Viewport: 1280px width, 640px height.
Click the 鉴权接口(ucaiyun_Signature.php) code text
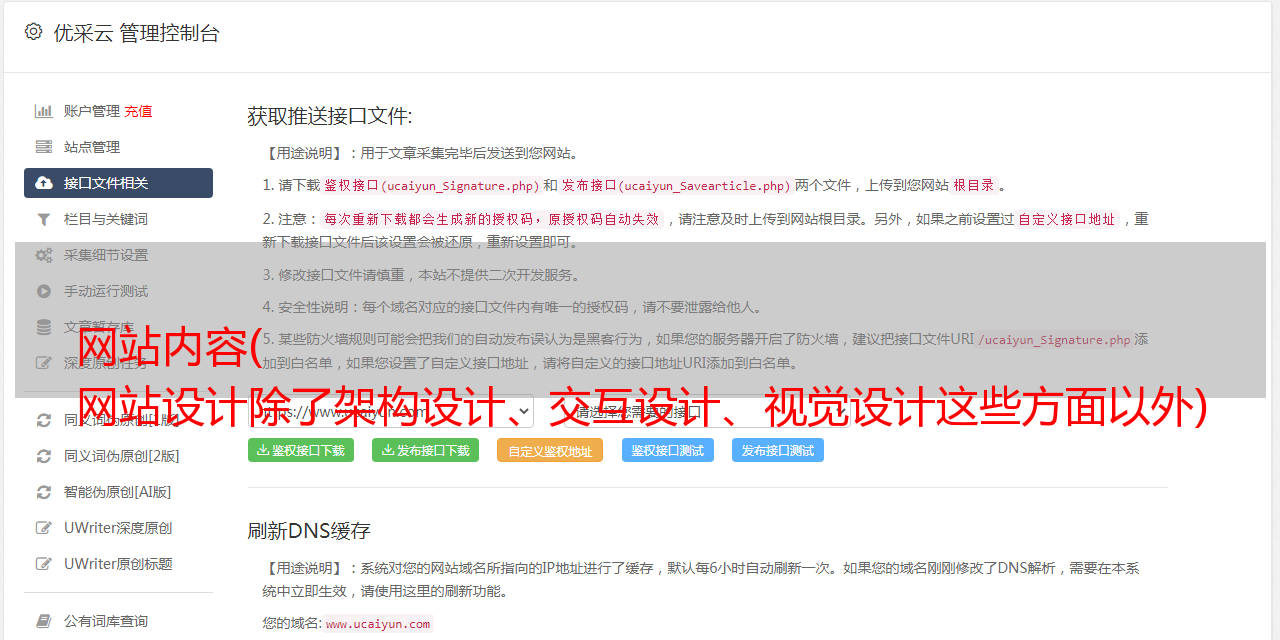click(431, 185)
